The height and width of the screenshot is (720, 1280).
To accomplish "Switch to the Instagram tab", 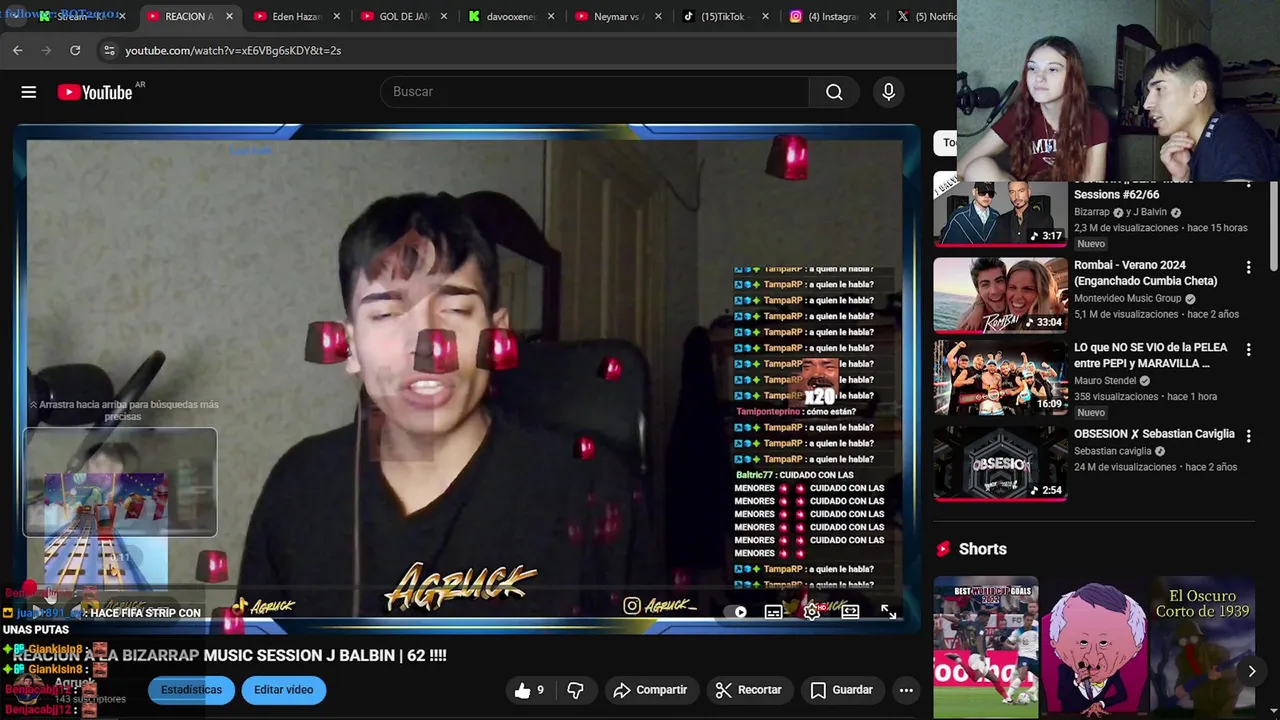I will [x=832, y=16].
